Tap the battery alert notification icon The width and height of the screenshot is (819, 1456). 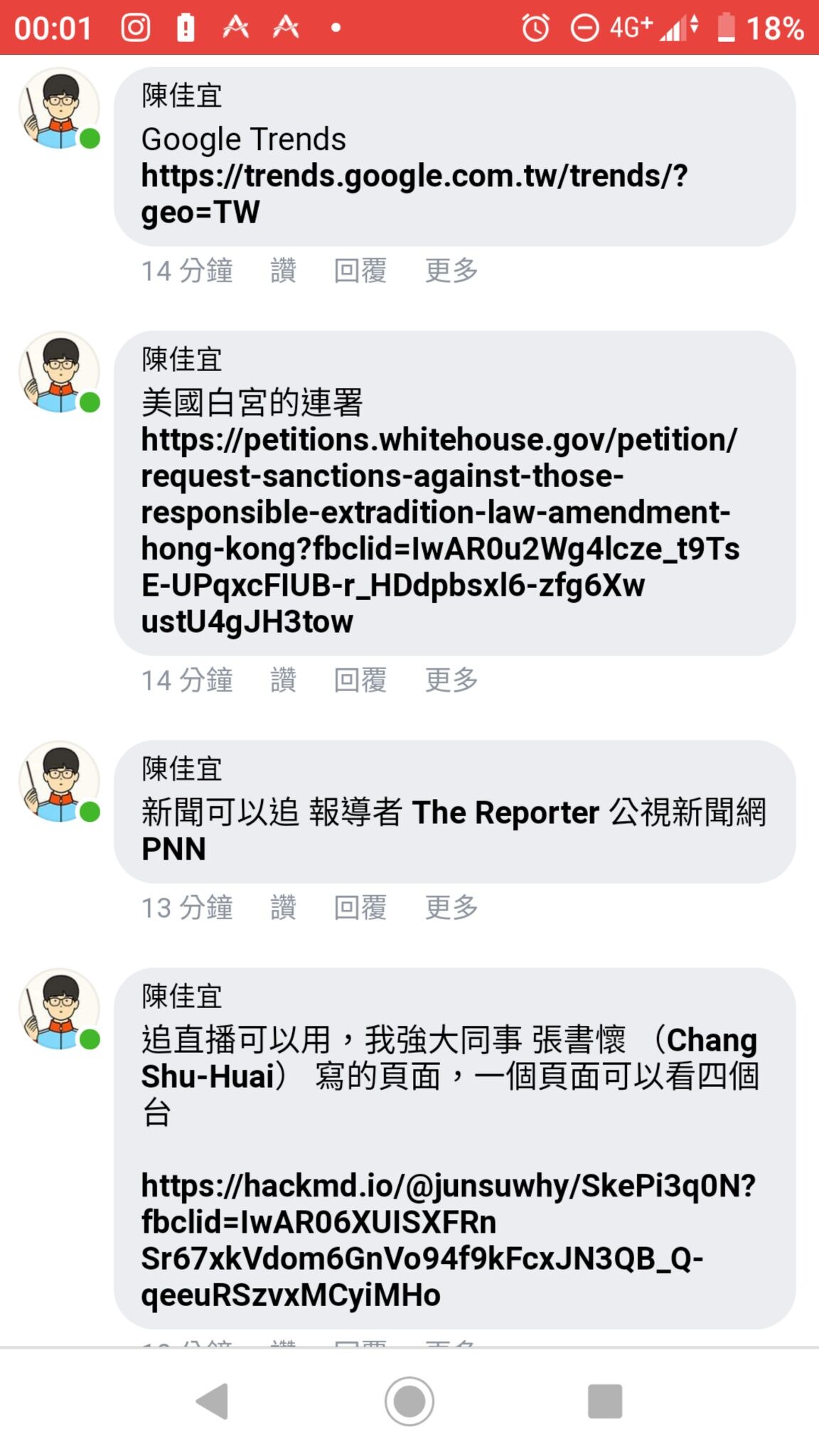coord(186,28)
